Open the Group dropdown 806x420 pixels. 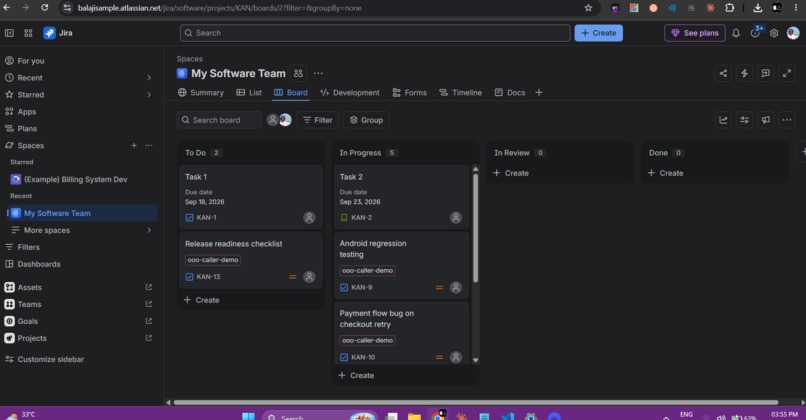(367, 120)
